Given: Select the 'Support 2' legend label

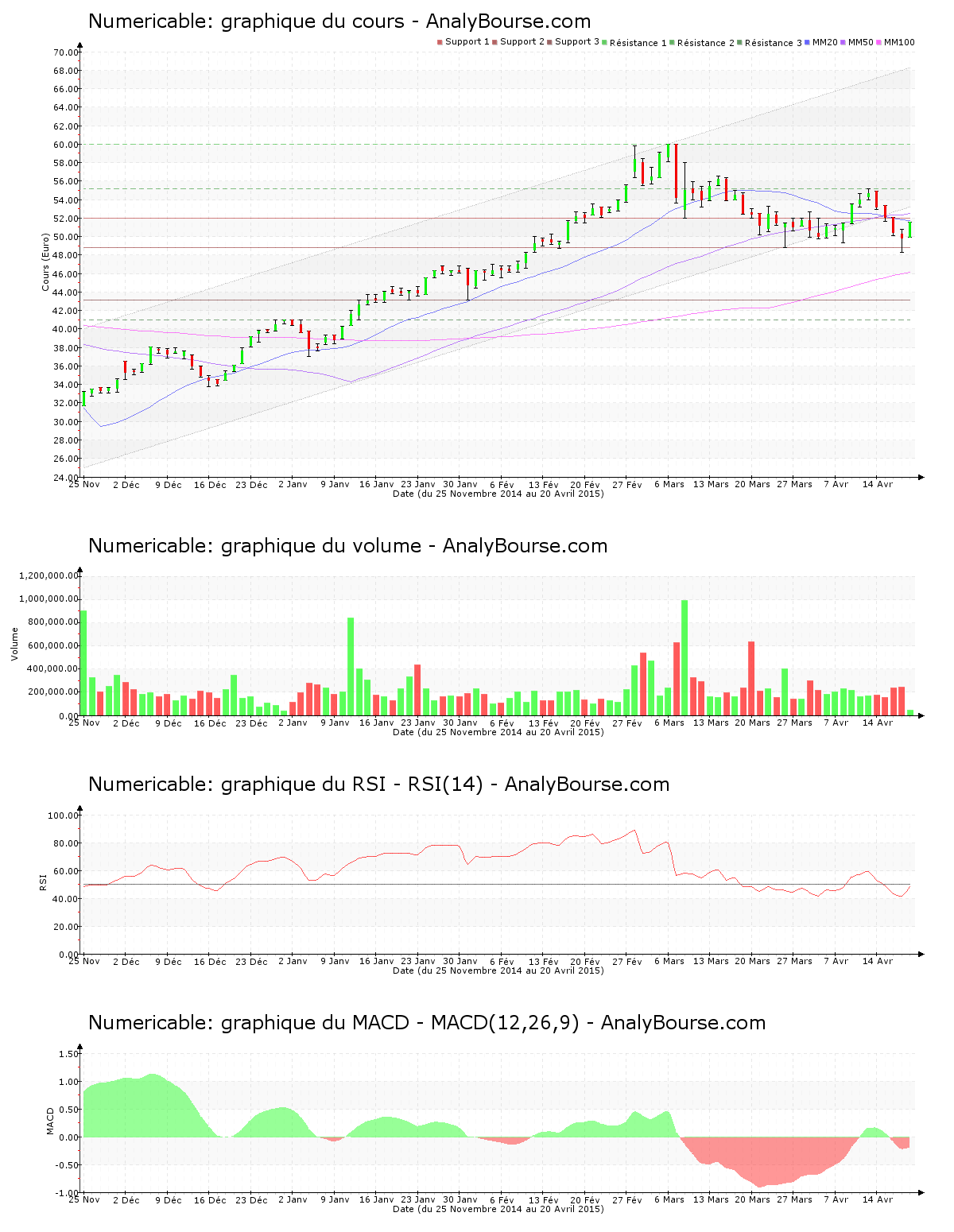Looking at the screenshot, I should (x=522, y=42).
